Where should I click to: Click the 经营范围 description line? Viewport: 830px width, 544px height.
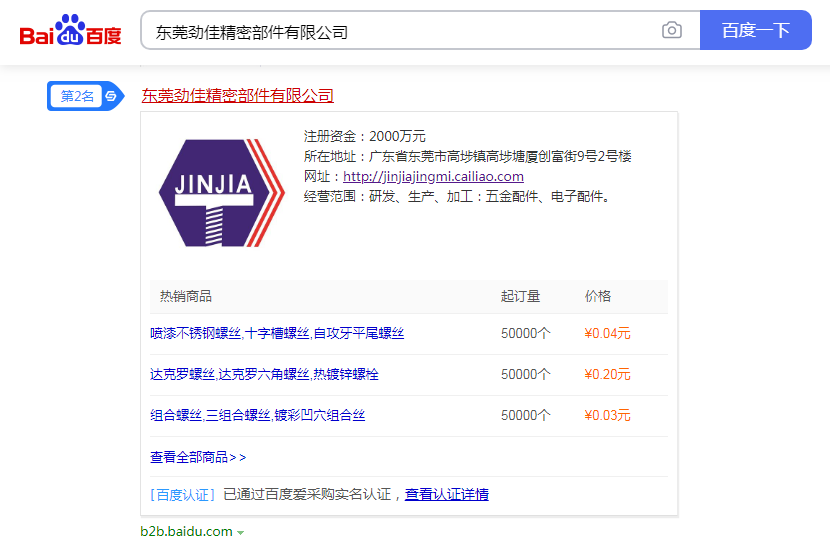[458, 196]
